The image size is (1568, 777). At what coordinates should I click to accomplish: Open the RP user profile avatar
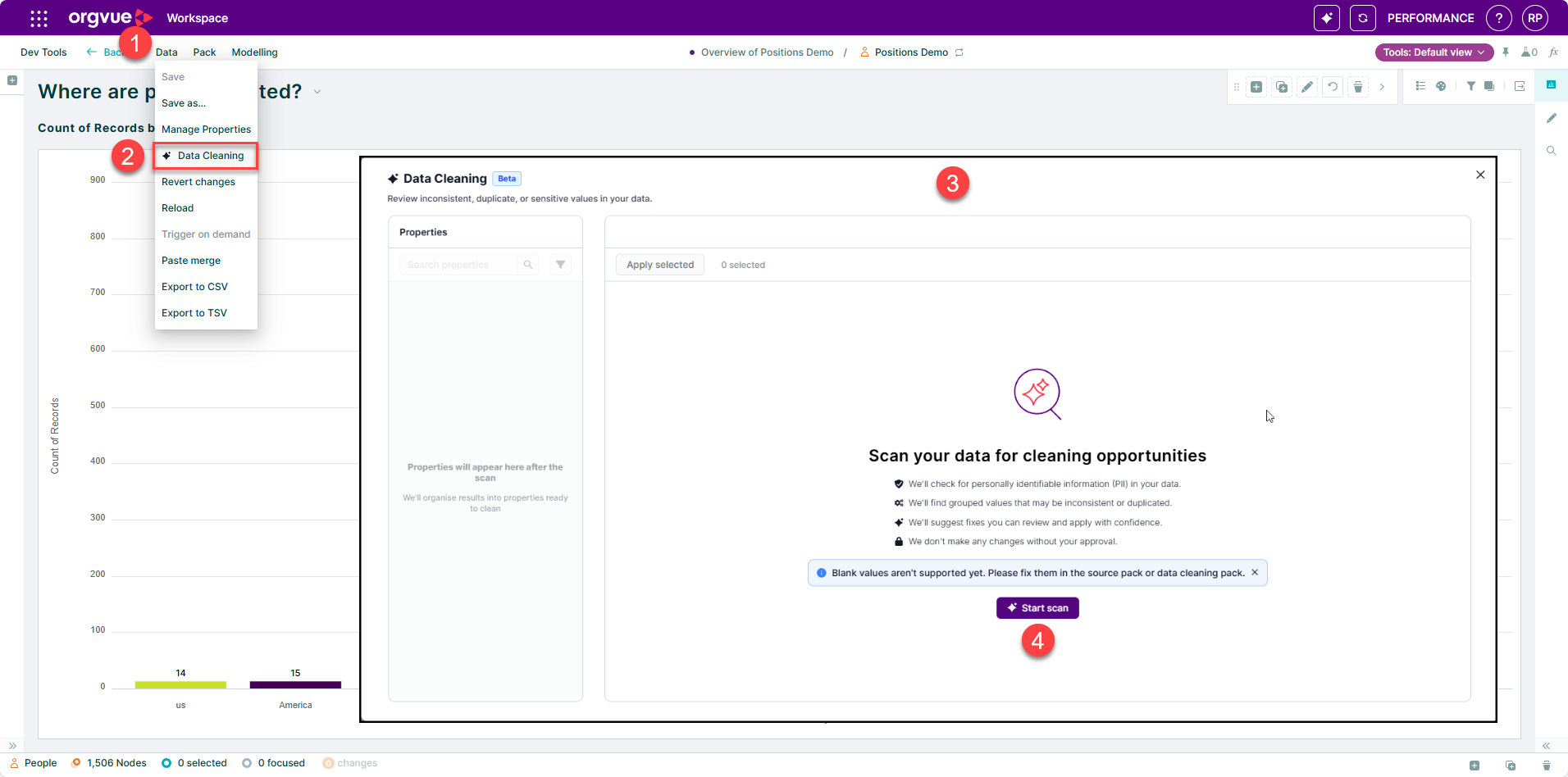point(1534,18)
